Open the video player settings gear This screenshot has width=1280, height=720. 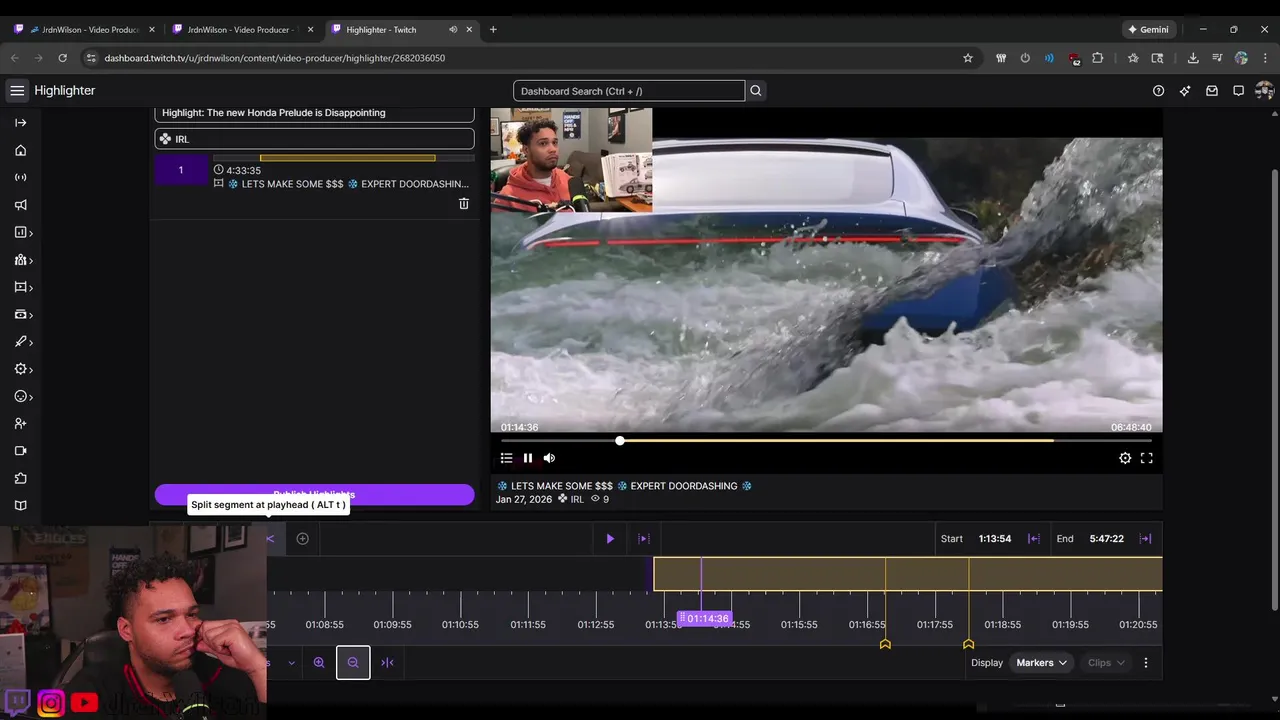[x=1125, y=458]
